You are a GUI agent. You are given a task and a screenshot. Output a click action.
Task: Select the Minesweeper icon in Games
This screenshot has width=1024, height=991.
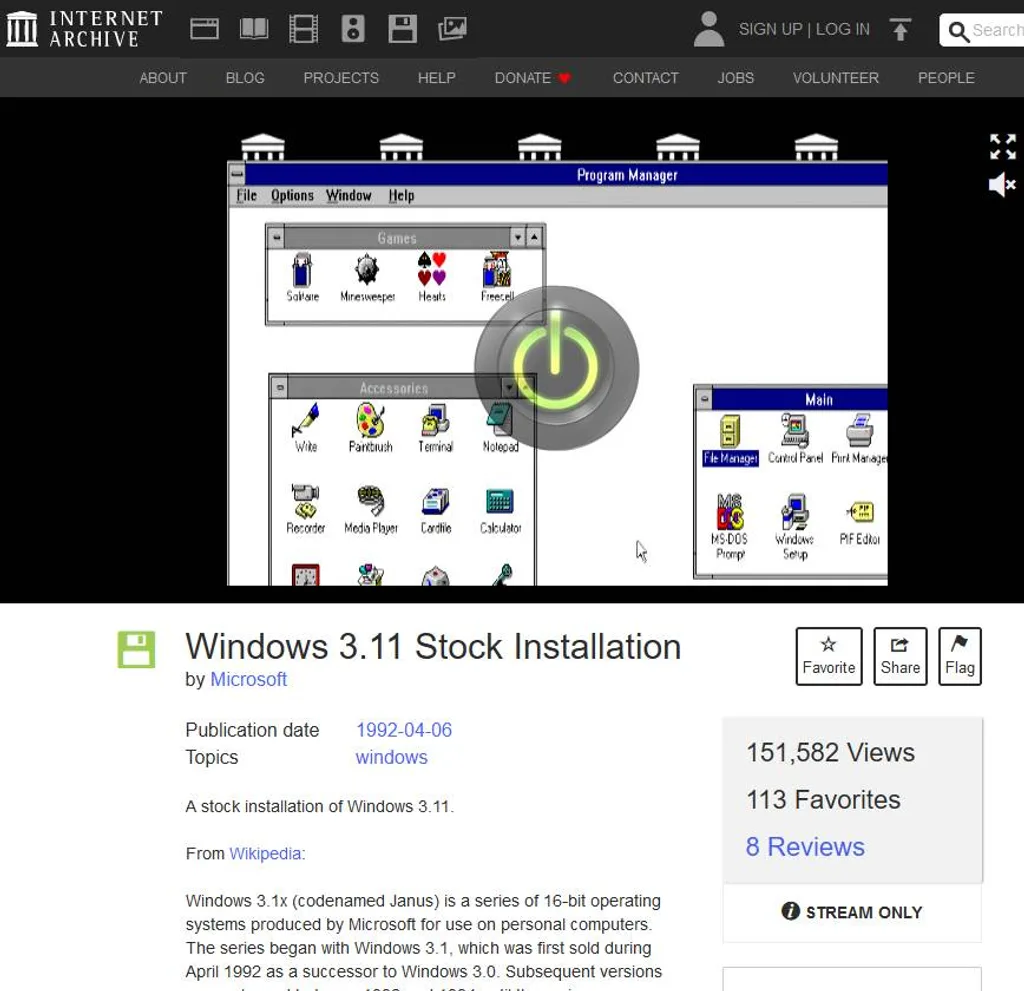click(368, 278)
